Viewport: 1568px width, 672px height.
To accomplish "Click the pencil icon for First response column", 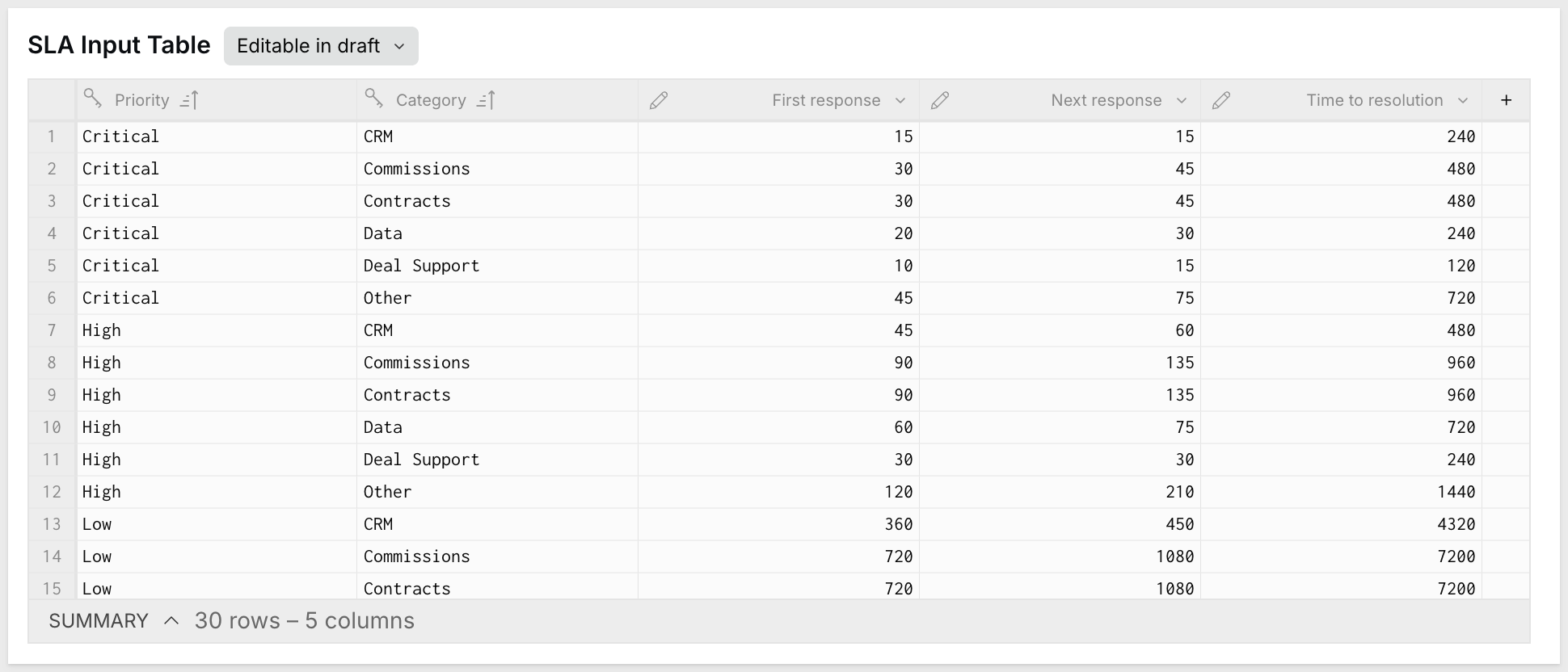I will 659,100.
